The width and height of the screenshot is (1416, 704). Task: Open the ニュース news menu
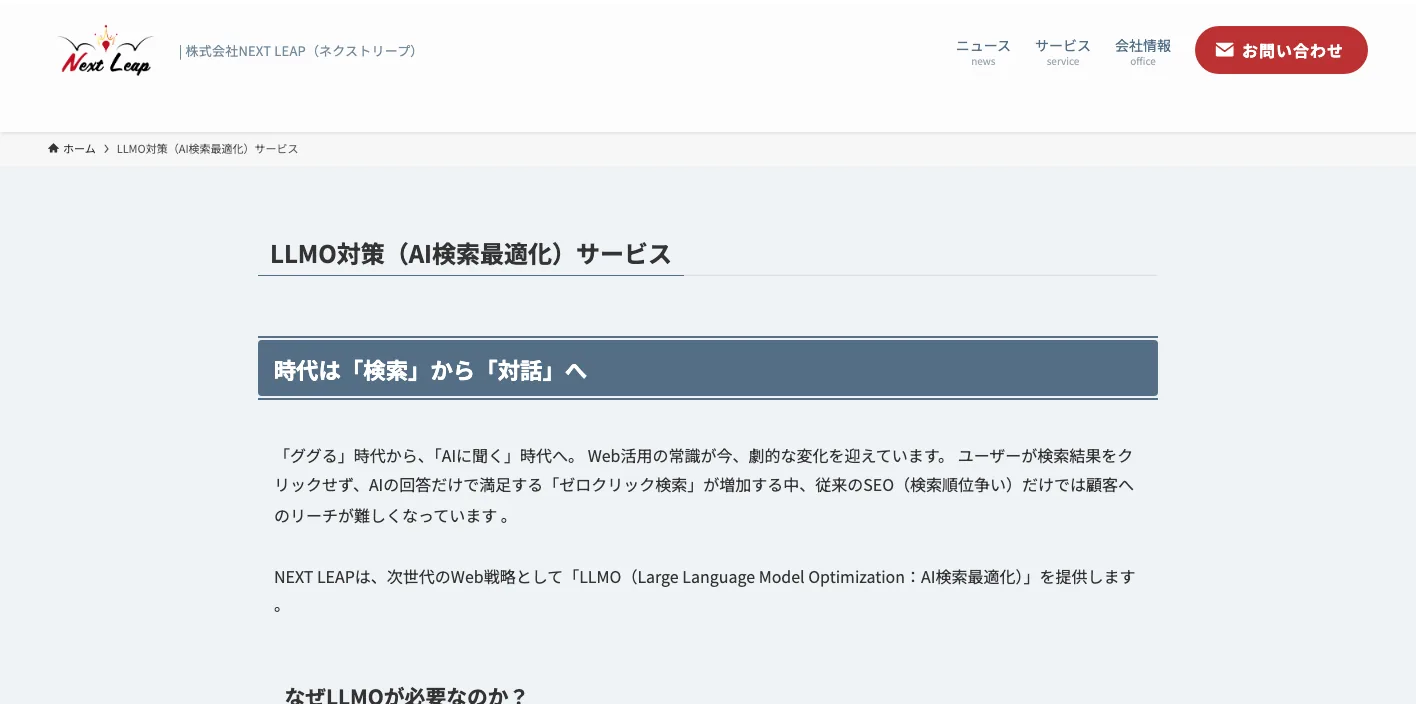click(983, 51)
